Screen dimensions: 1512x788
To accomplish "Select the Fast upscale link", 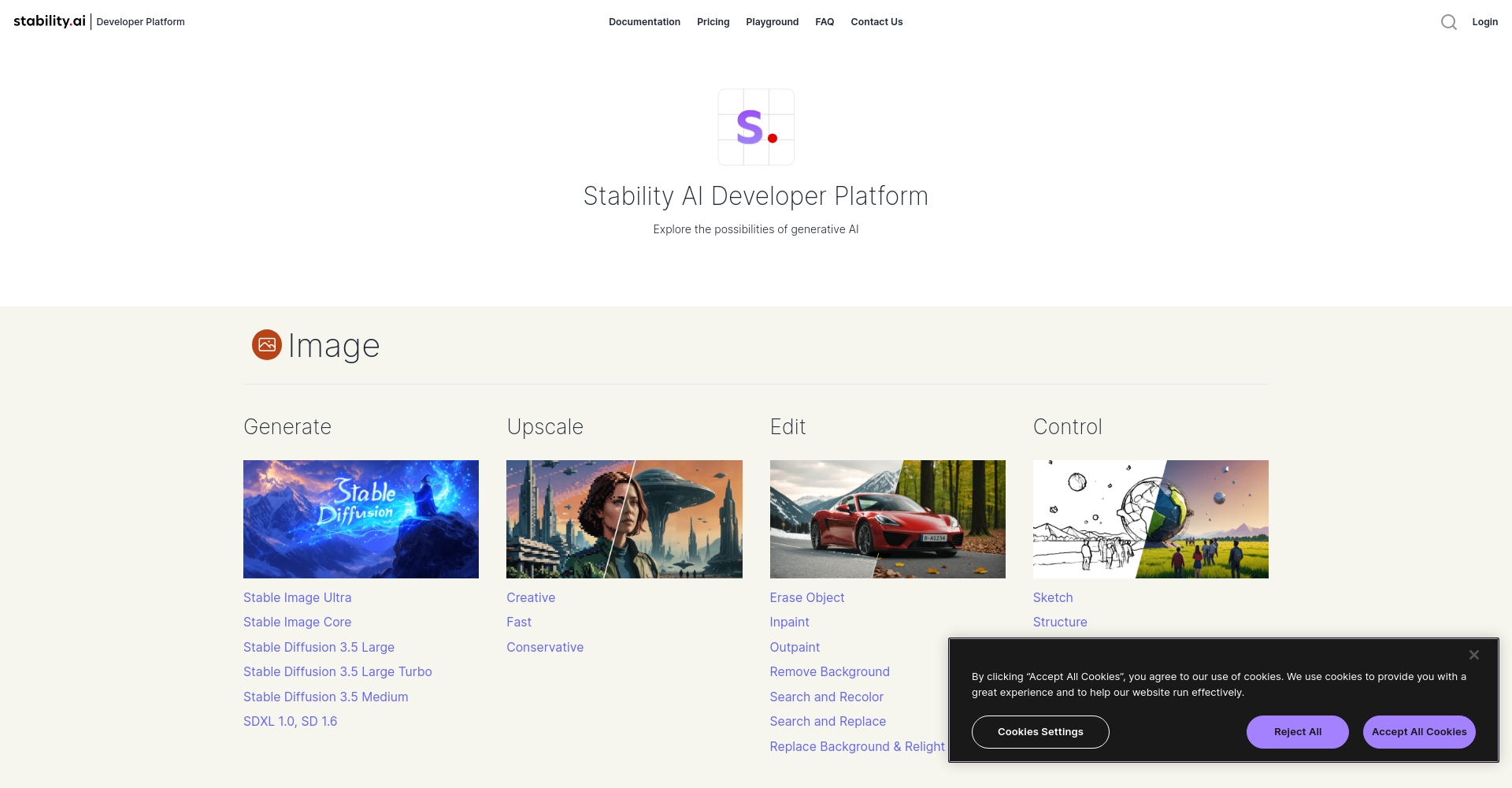I will (x=519, y=622).
